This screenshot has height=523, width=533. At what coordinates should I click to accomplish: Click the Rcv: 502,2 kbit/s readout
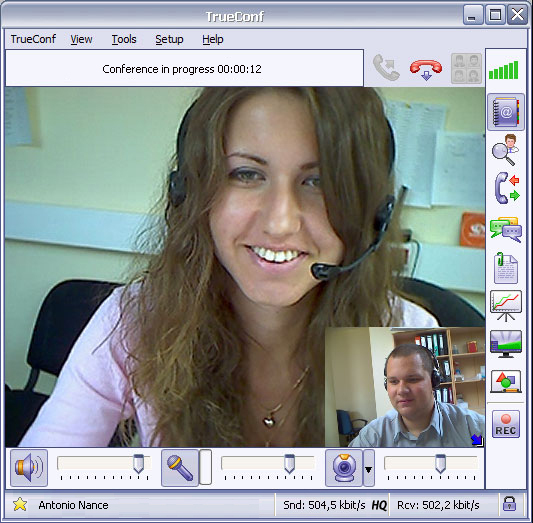tap(438, 505)
